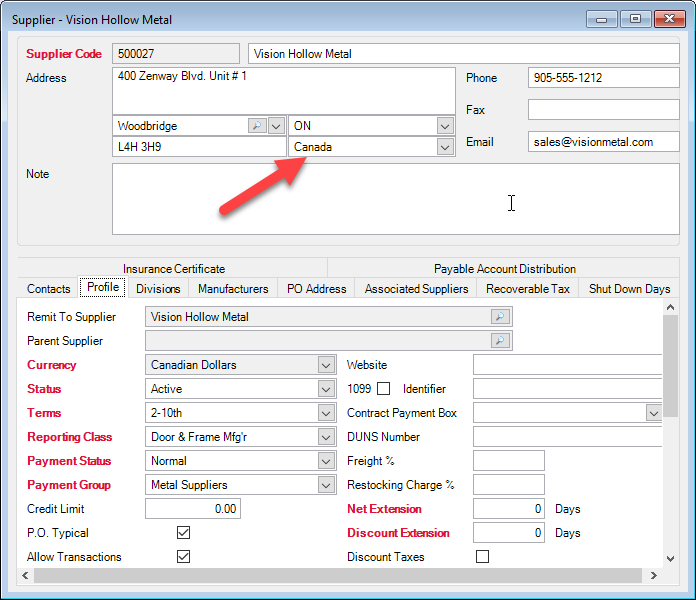
Task: Click the horizontal scrollbar right arrow
Action: [x=653, y=576]
